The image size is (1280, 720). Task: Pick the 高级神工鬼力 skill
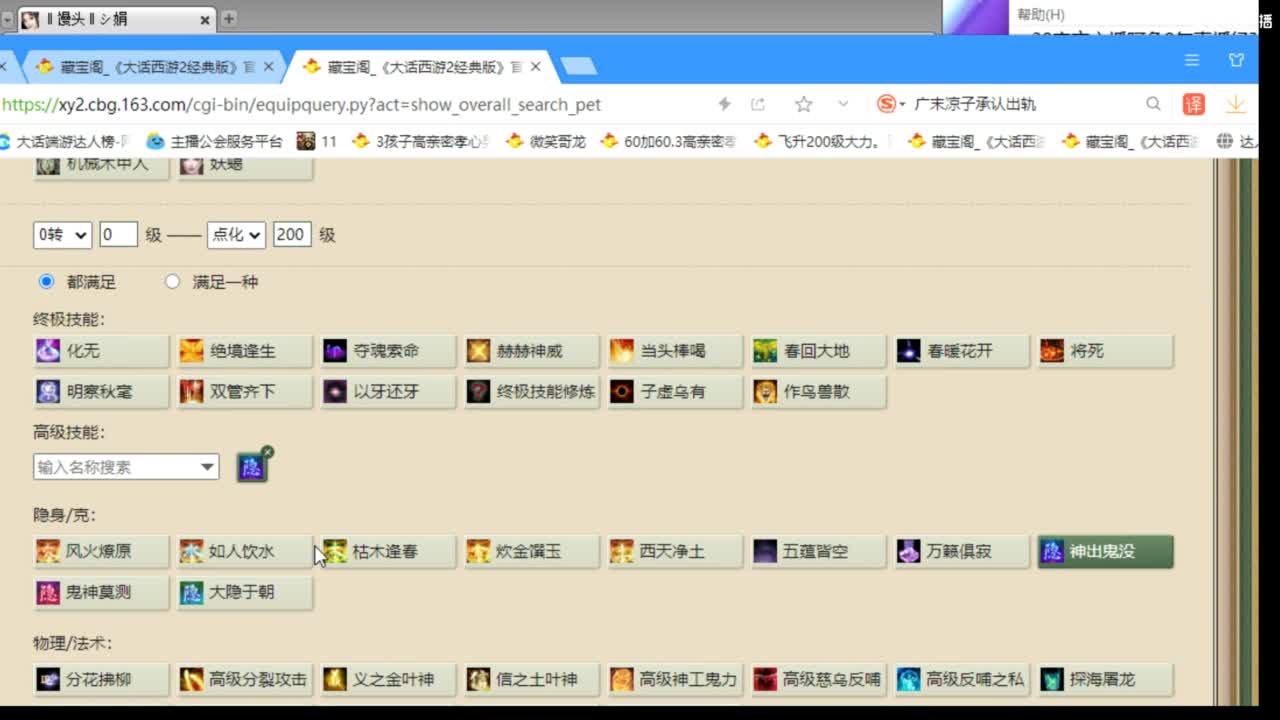pyautogui.click(x=675, y=679)
